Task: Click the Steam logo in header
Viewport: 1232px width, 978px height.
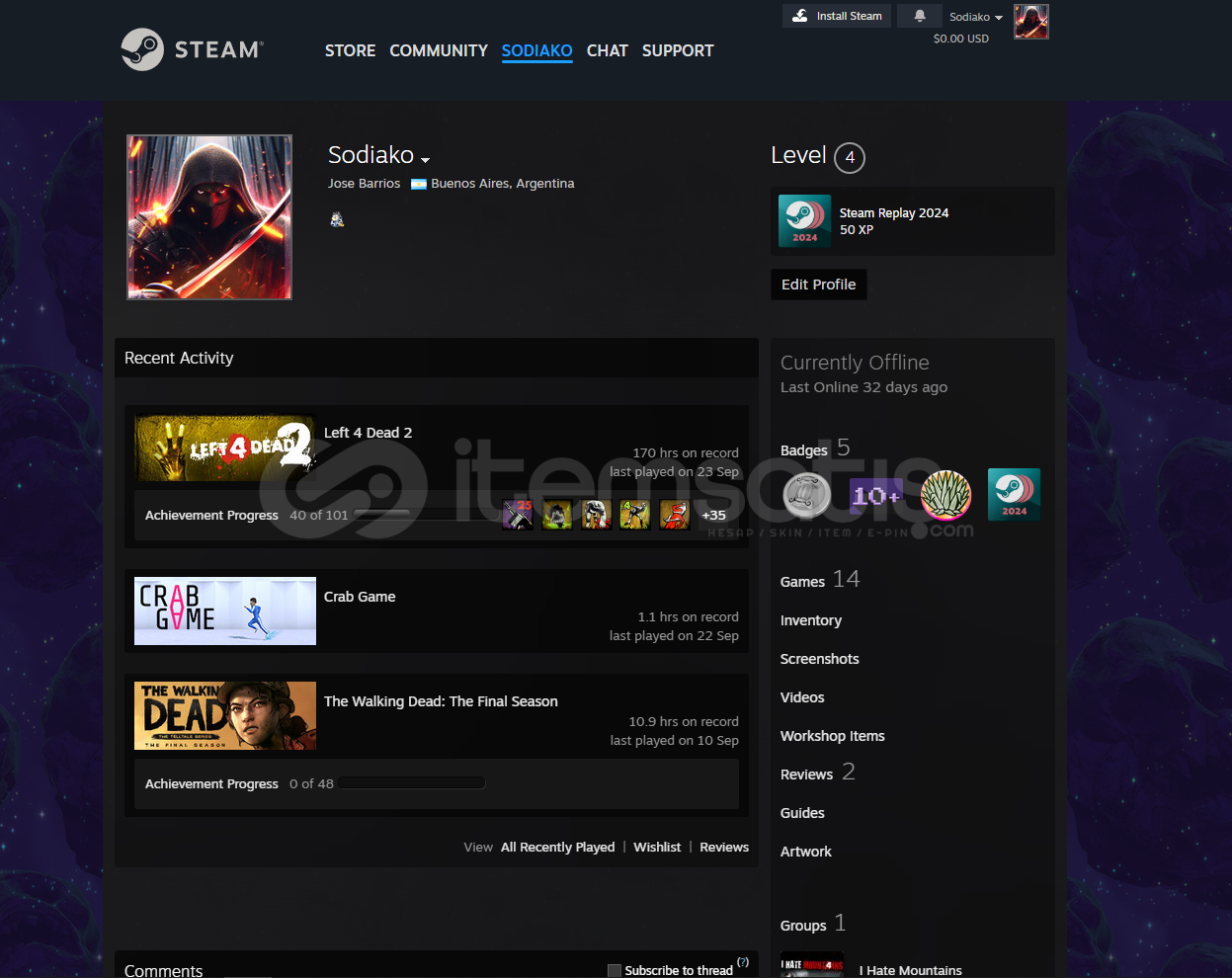Action: point(193,49)
